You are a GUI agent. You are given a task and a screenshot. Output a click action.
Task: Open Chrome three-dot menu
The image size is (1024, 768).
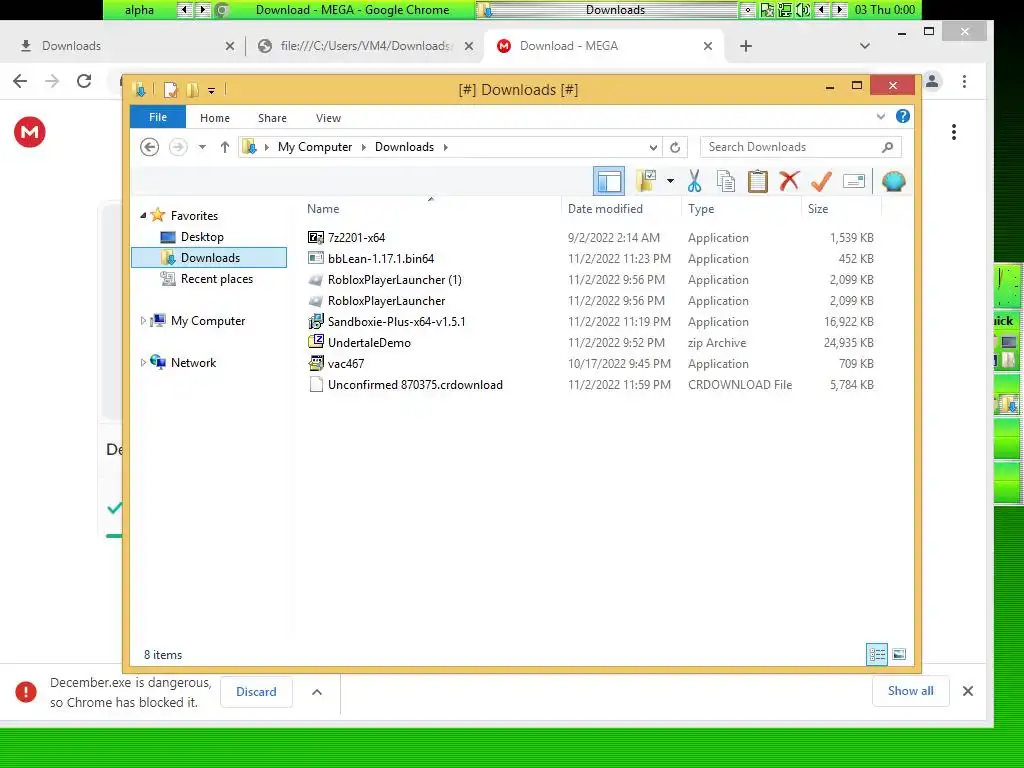click(x=964, y=81)
